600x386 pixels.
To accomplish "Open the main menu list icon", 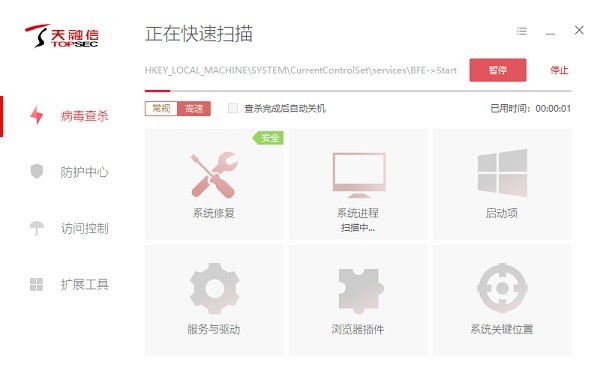I will 522,31.
